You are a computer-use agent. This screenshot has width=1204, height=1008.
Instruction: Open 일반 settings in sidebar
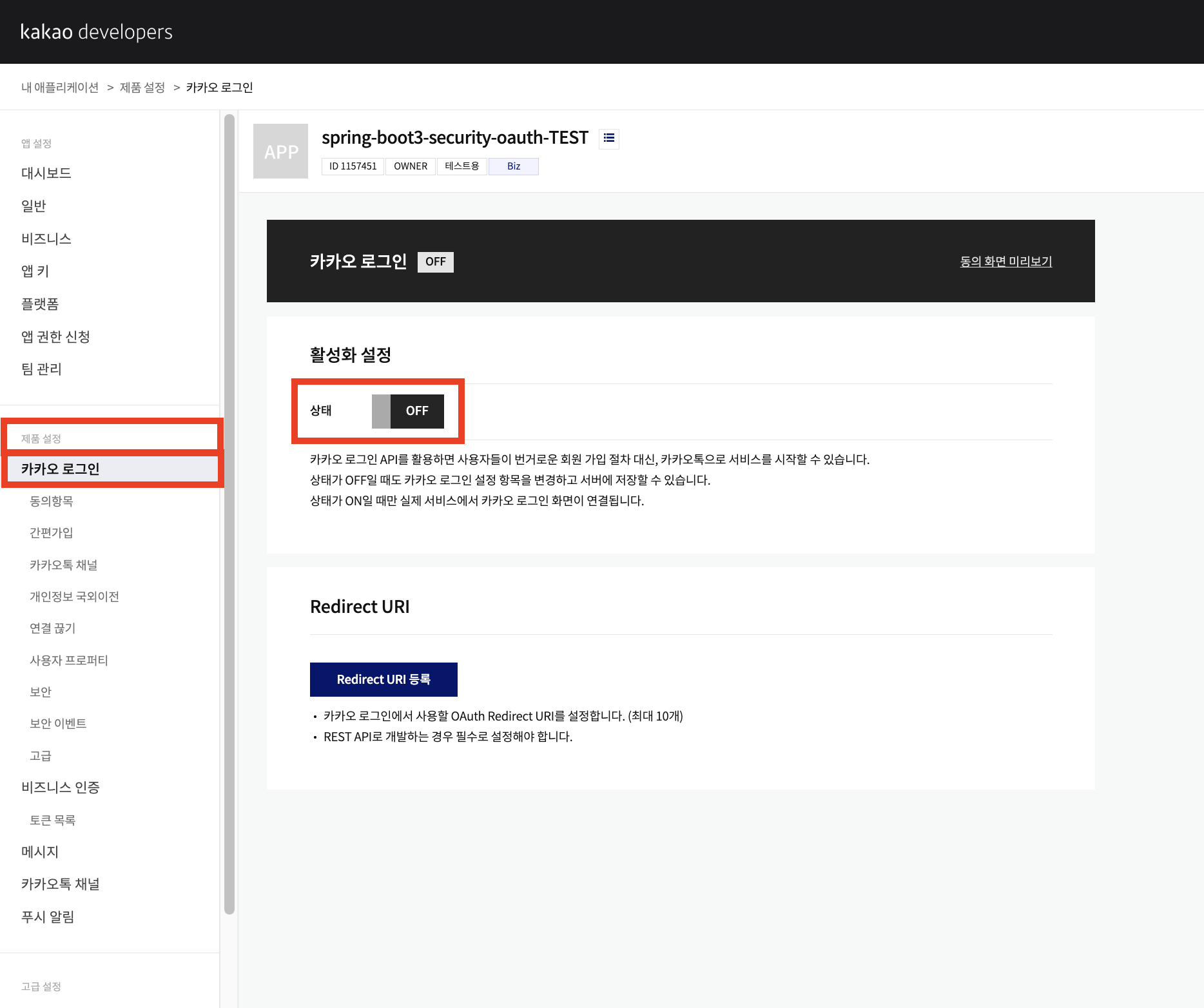[x=34, y=206]
